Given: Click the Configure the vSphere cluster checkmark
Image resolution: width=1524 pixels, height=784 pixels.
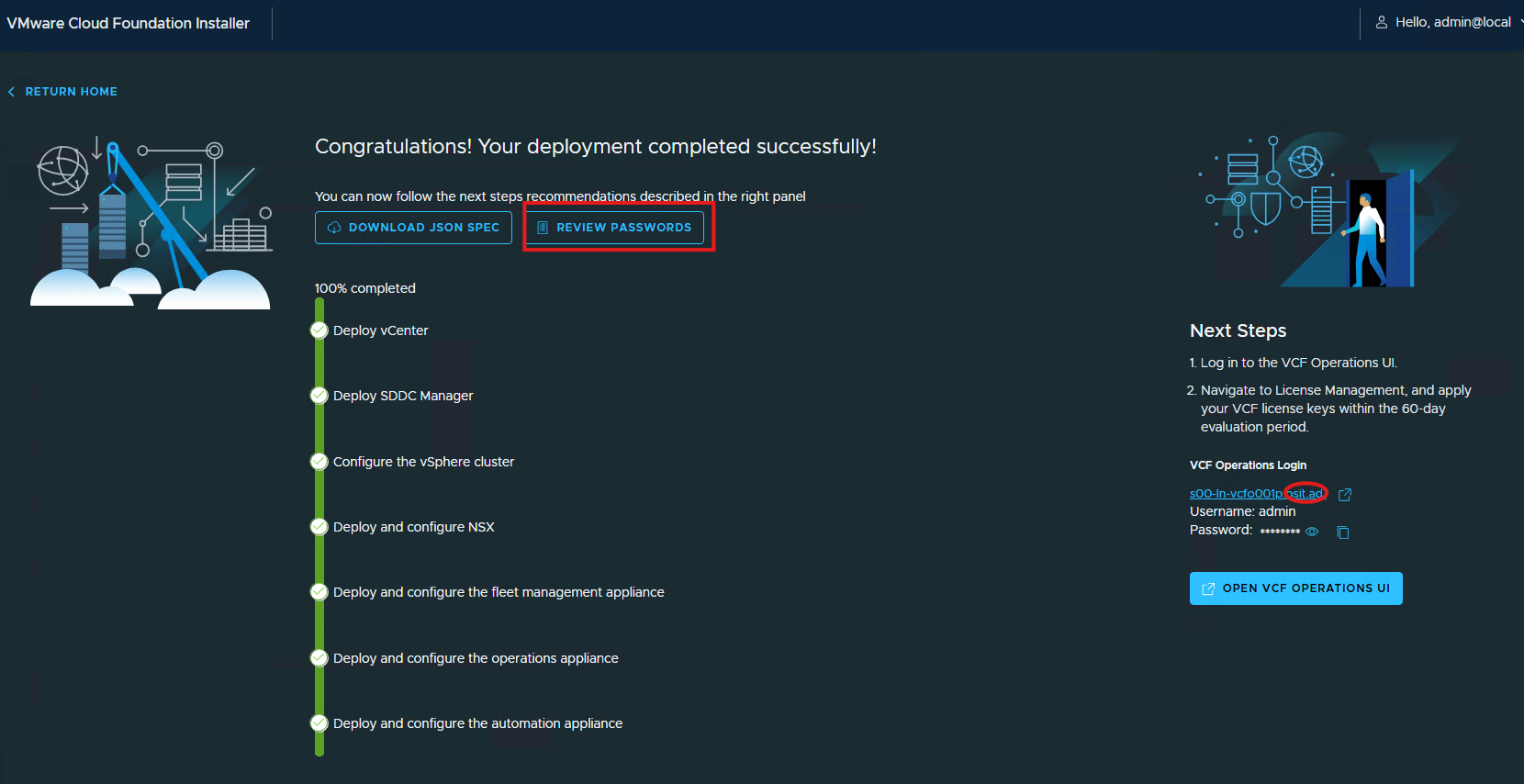Looking at the screenshot, I should click(x=319, y=462).
